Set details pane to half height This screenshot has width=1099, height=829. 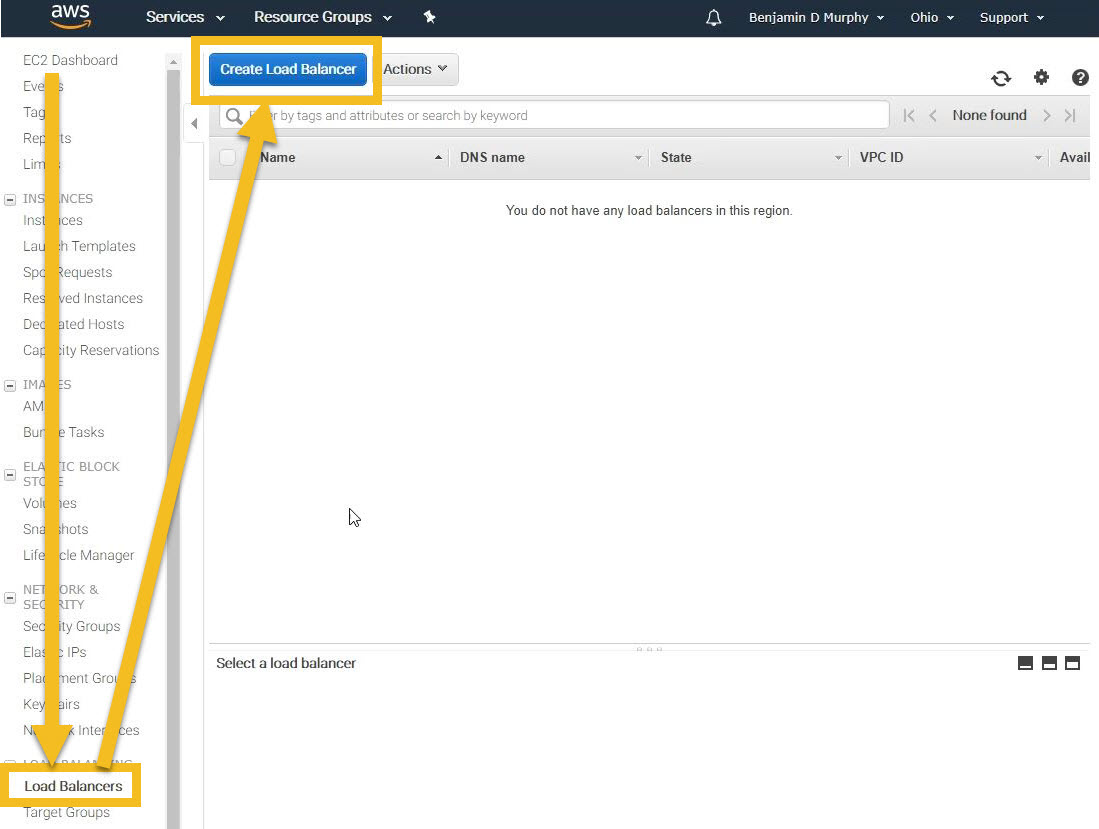[1049, 663]
